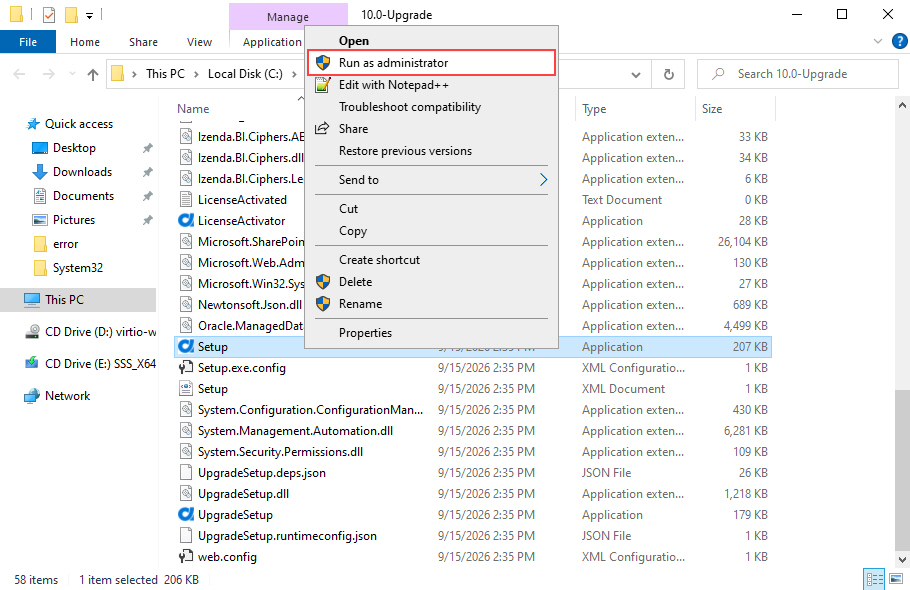Sort by the Size column header
The width and height of the screenshot is (910, 590).
click(712, 108)
